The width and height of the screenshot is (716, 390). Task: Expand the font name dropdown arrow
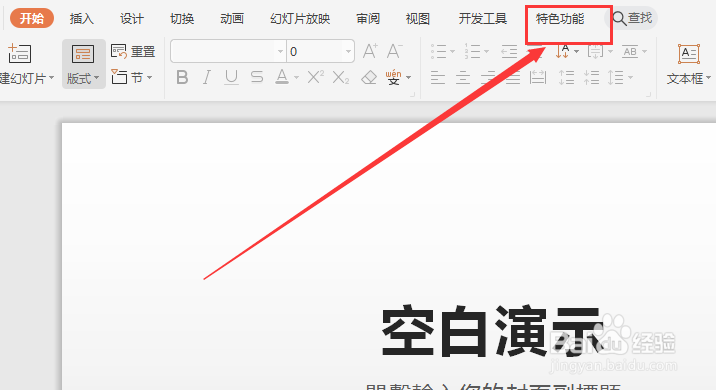(x=280, y=52)
